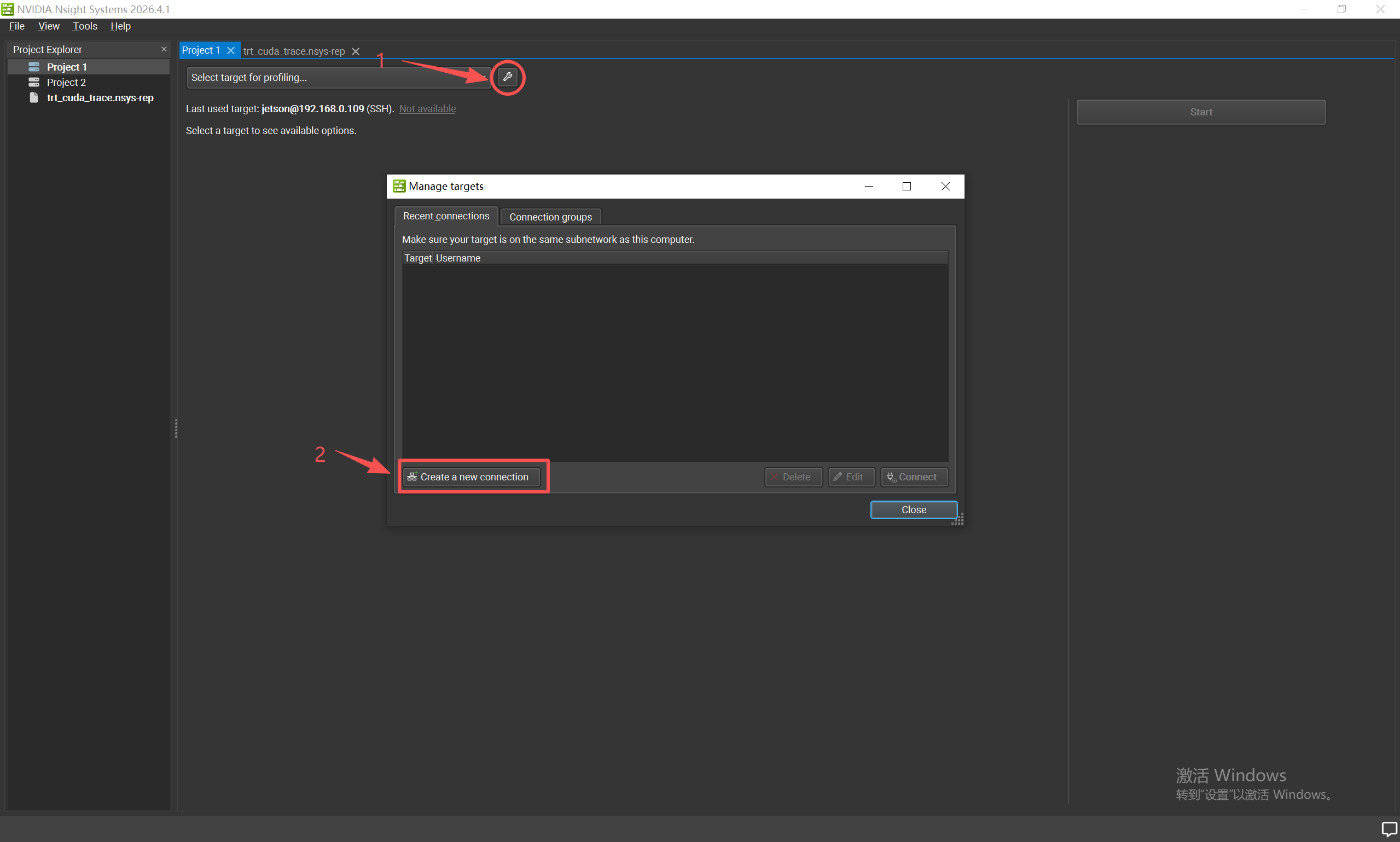Click the 'Make sure your target is on the same subnetwork' text
Image resolution: width=1400 pixels, height=842 pixels.
pos(548,240)
